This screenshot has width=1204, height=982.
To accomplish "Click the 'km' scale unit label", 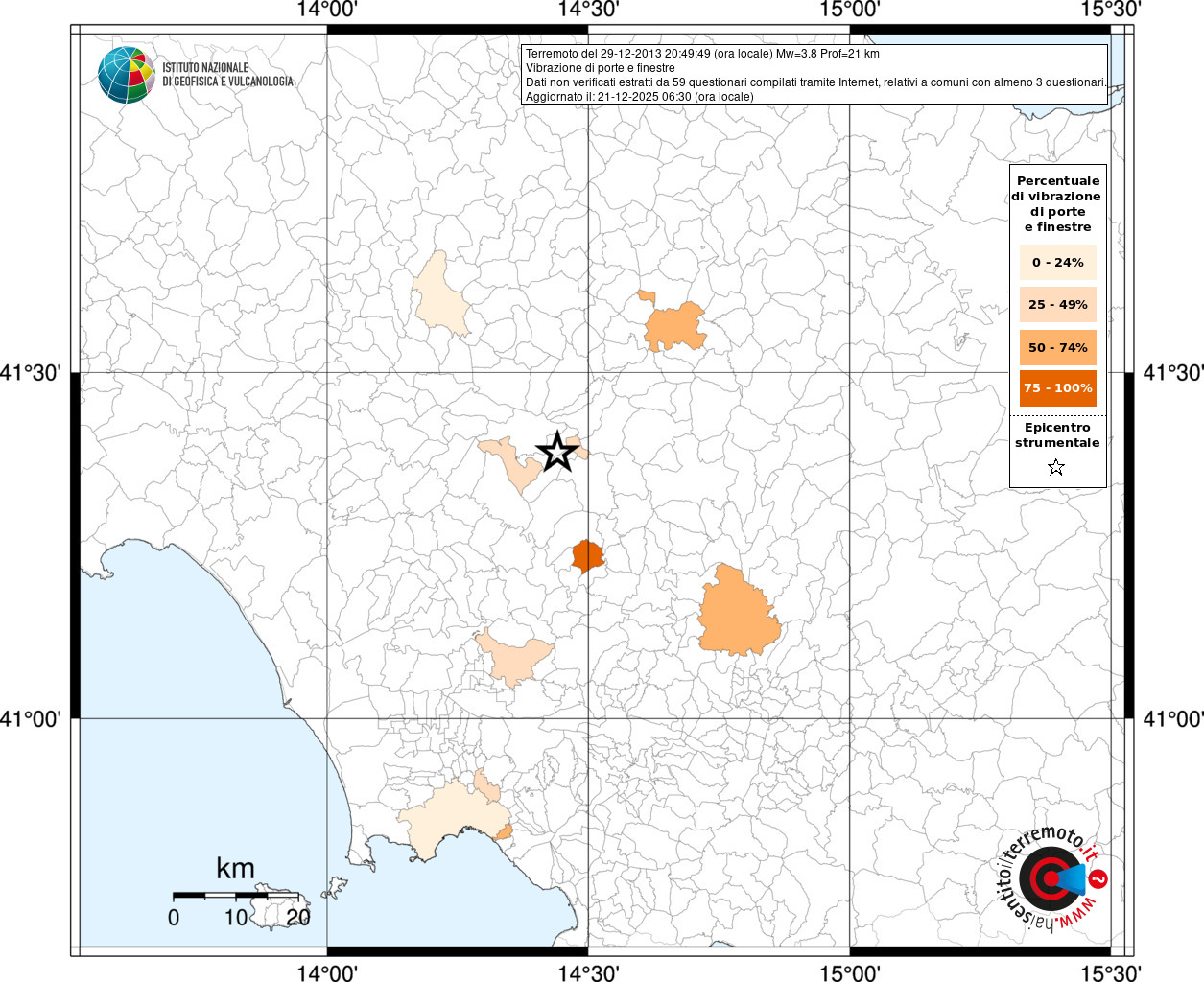I will click(235, 868).
